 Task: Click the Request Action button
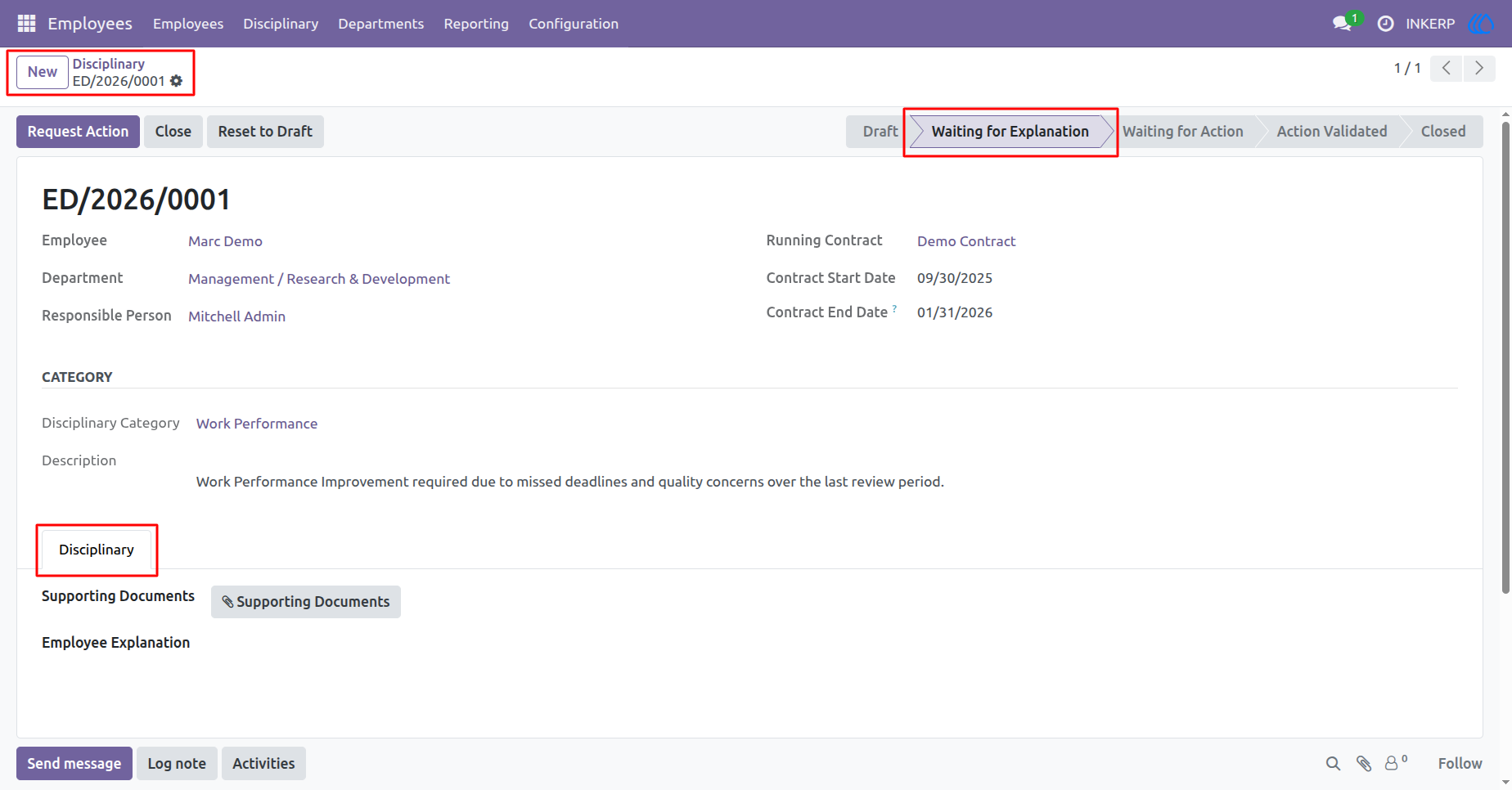coord(79,132)
